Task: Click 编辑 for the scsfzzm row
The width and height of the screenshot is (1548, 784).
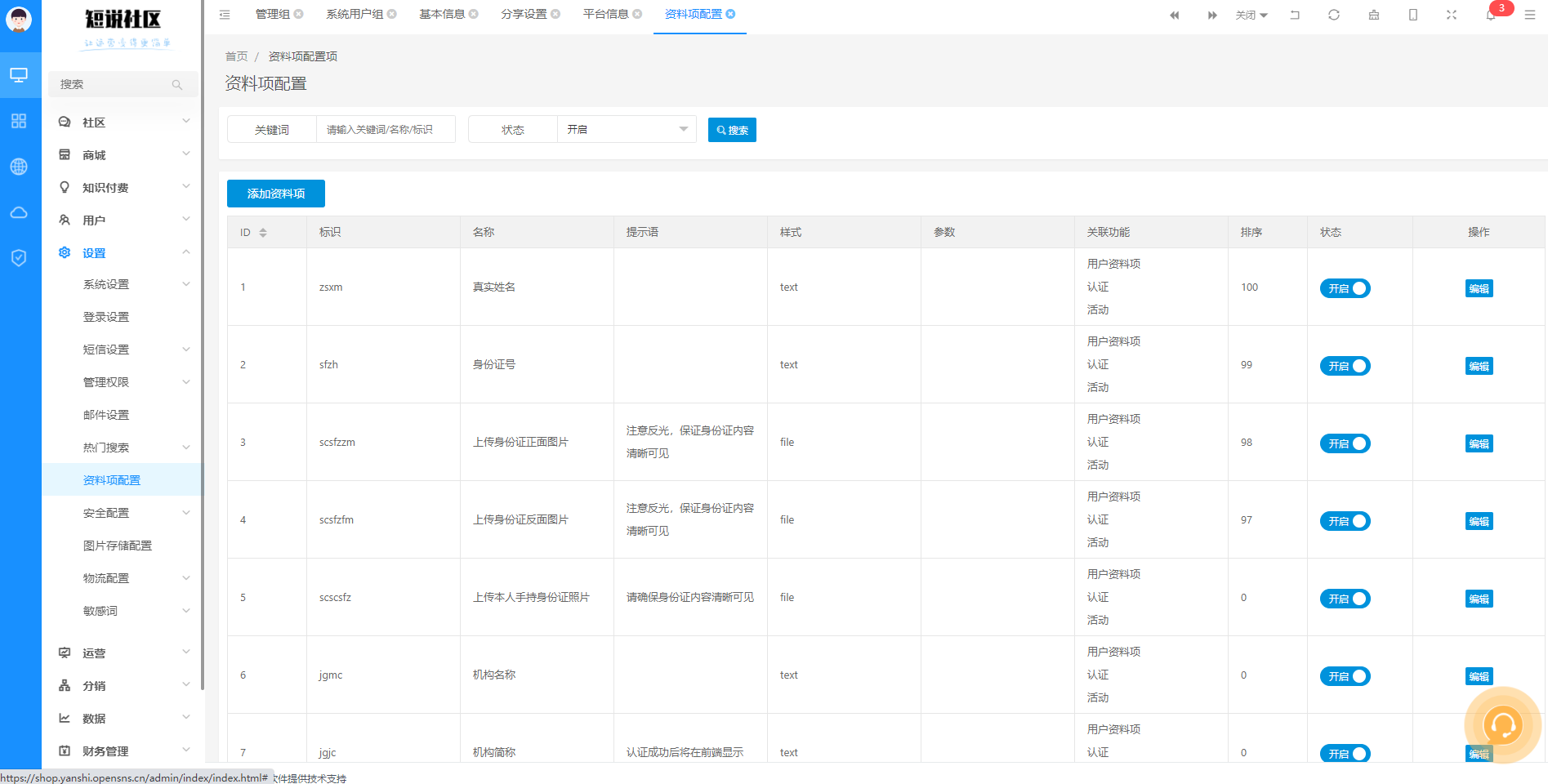Action: coord(1479,443)
